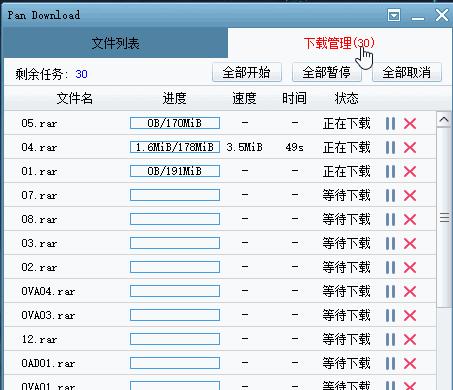
Task: Cancel the 01.rar download
Action: click(x=410, y=172)
